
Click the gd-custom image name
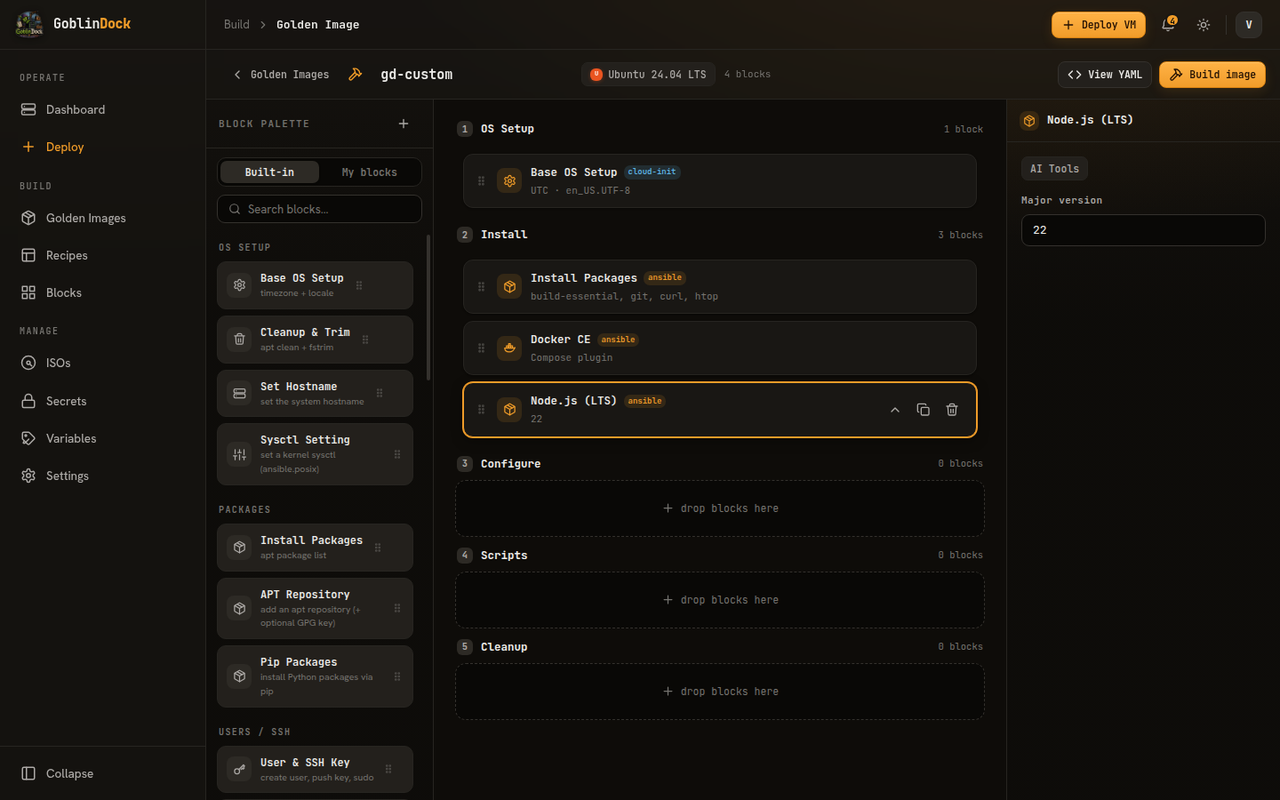416,75
